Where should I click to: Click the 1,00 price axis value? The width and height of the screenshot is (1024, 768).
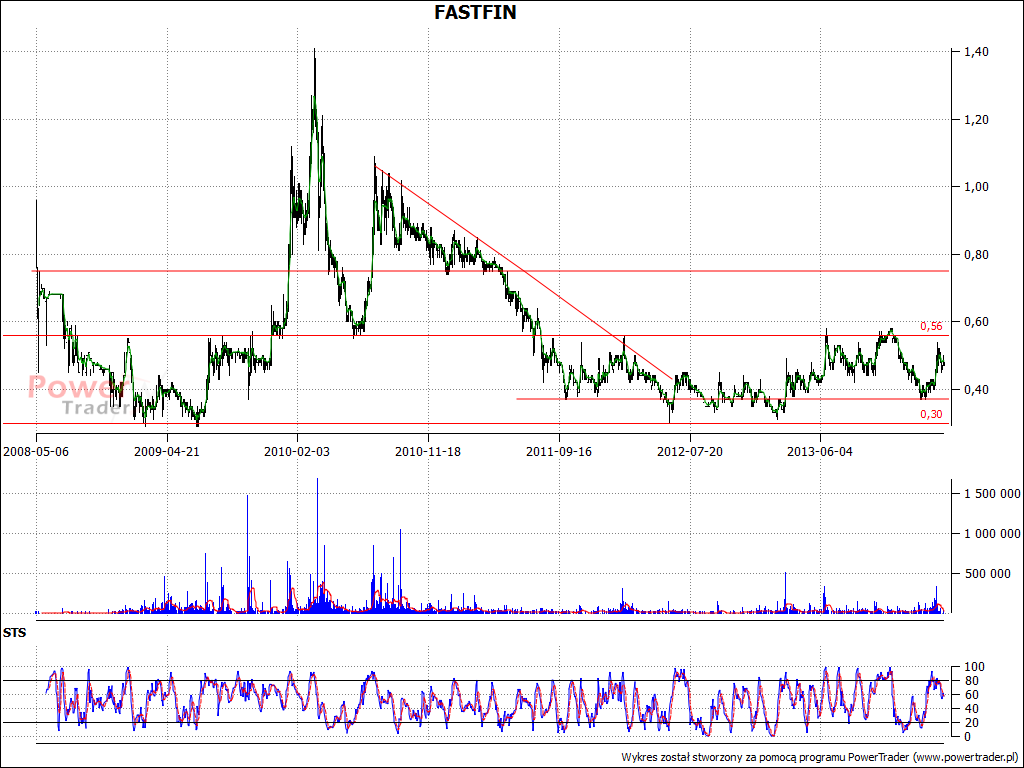976,187
